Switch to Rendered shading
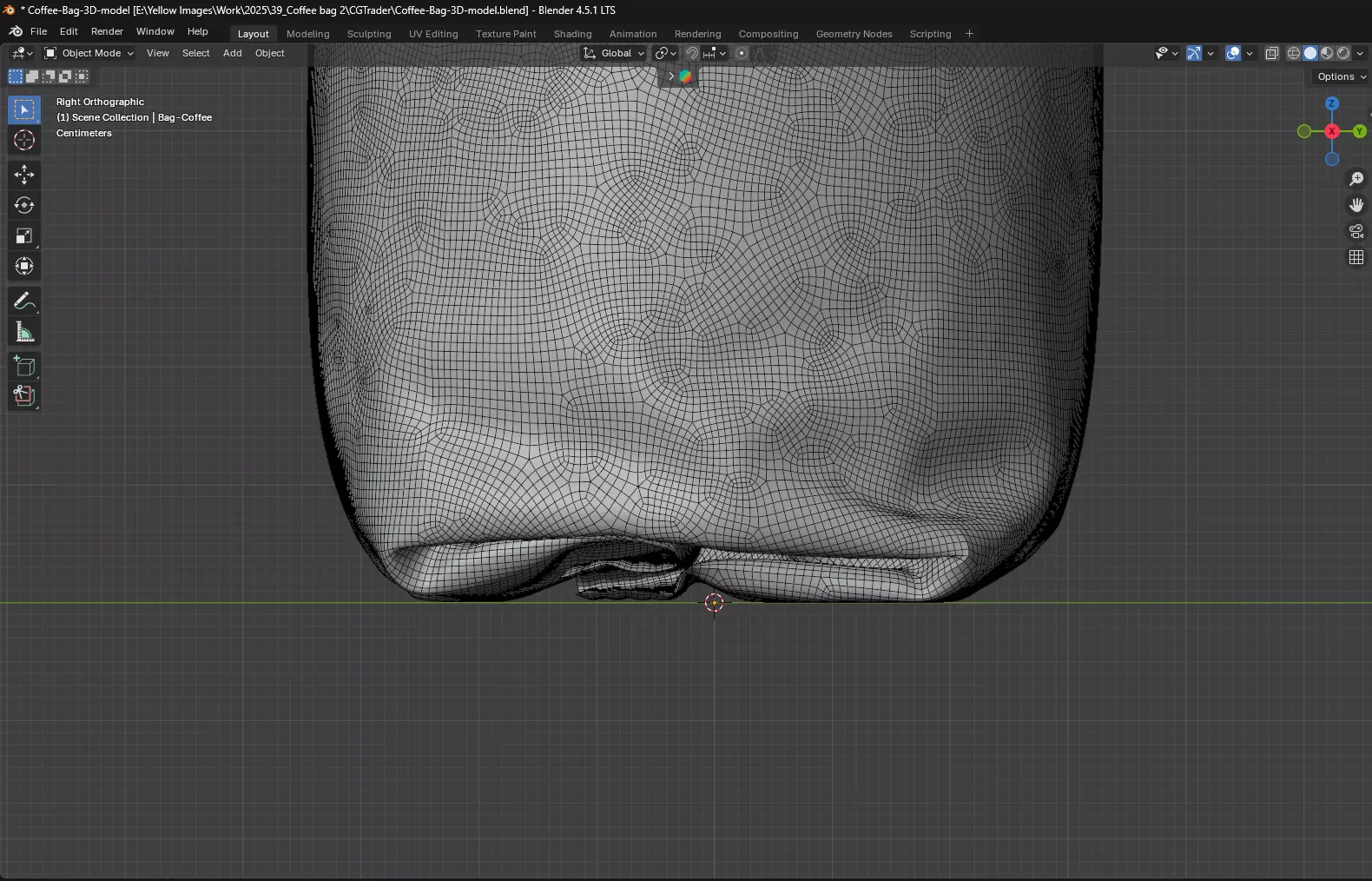Image resolution: width=1372 pixels, height=881 pixels. (x=1343, y=53)
